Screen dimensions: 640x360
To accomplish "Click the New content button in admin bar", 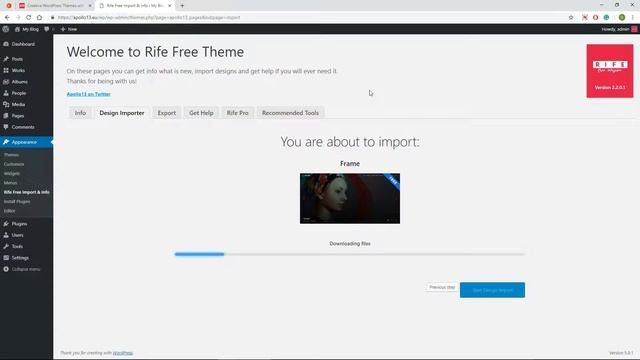I will point(69,29).
